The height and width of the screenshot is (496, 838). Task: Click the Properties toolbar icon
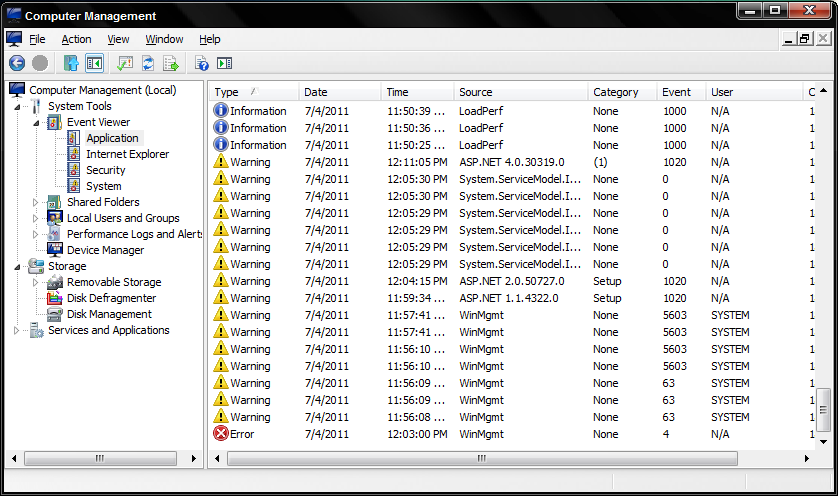click(x=125, y=63)
